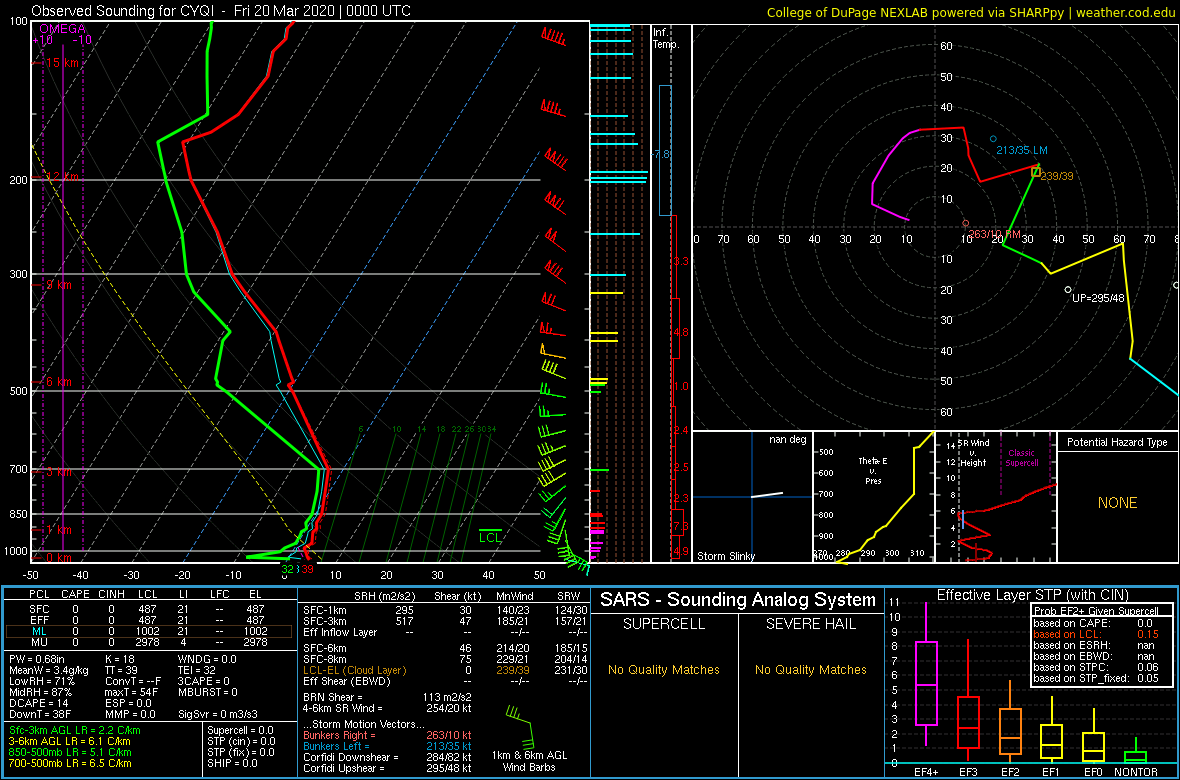Image resolution: width=1180 pixels, height=780 pixels.
Task: Click the 'SigSvr = 0 m3/s3' value
Action: pos(217,714)
